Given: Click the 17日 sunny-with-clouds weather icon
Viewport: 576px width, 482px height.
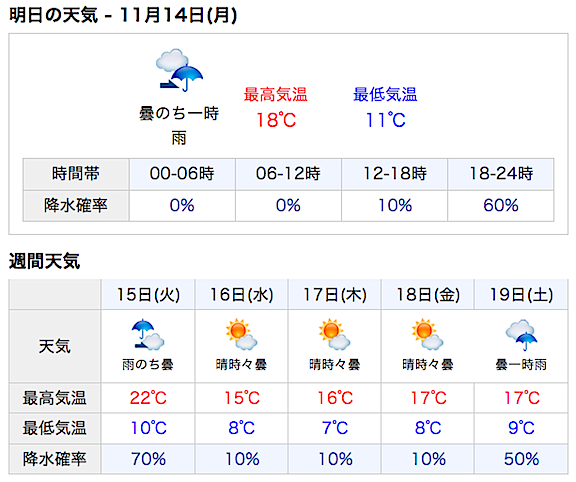Looking at the screenshot, I should tap(334, 334).
